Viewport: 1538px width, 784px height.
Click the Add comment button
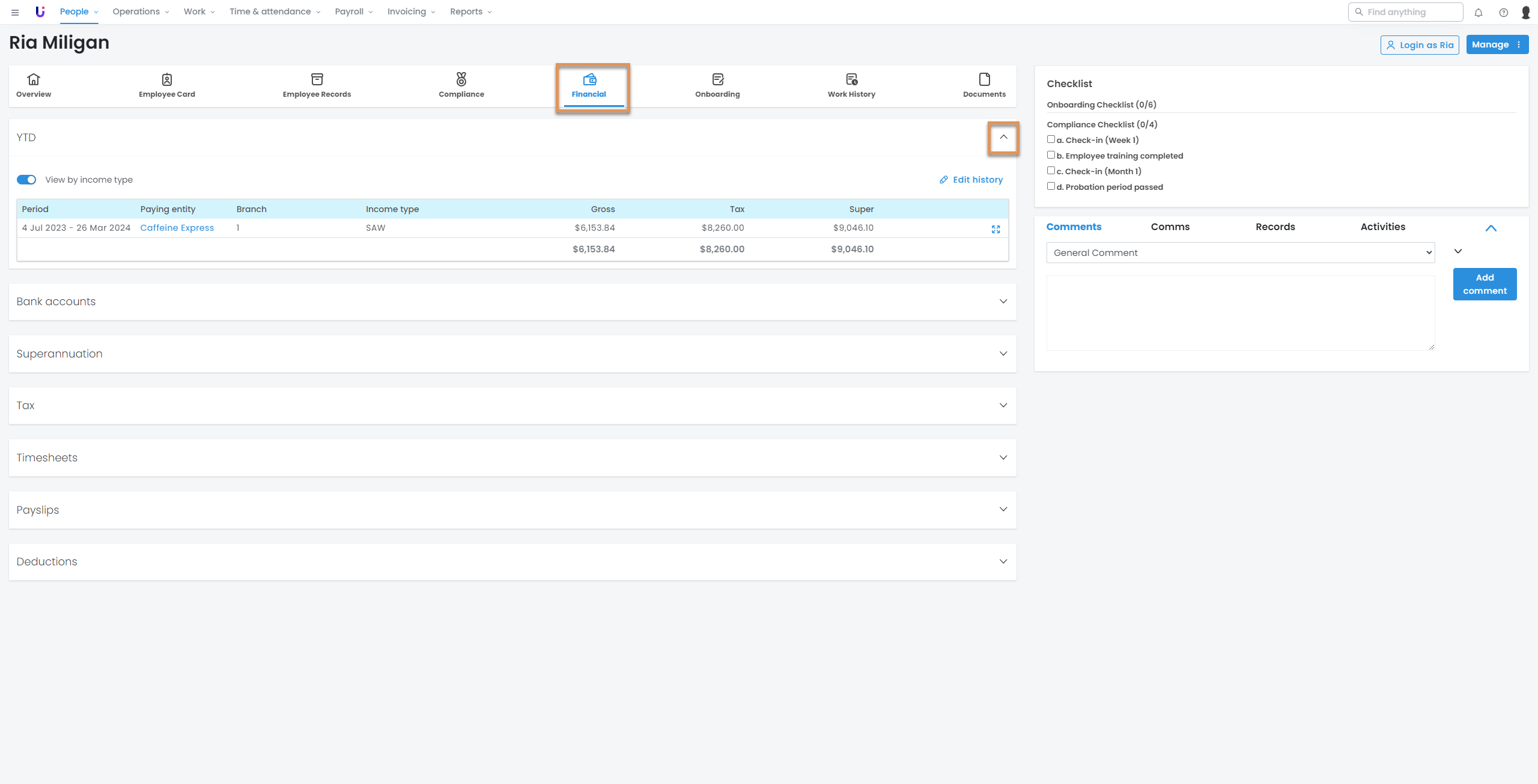pos(1485,284)
